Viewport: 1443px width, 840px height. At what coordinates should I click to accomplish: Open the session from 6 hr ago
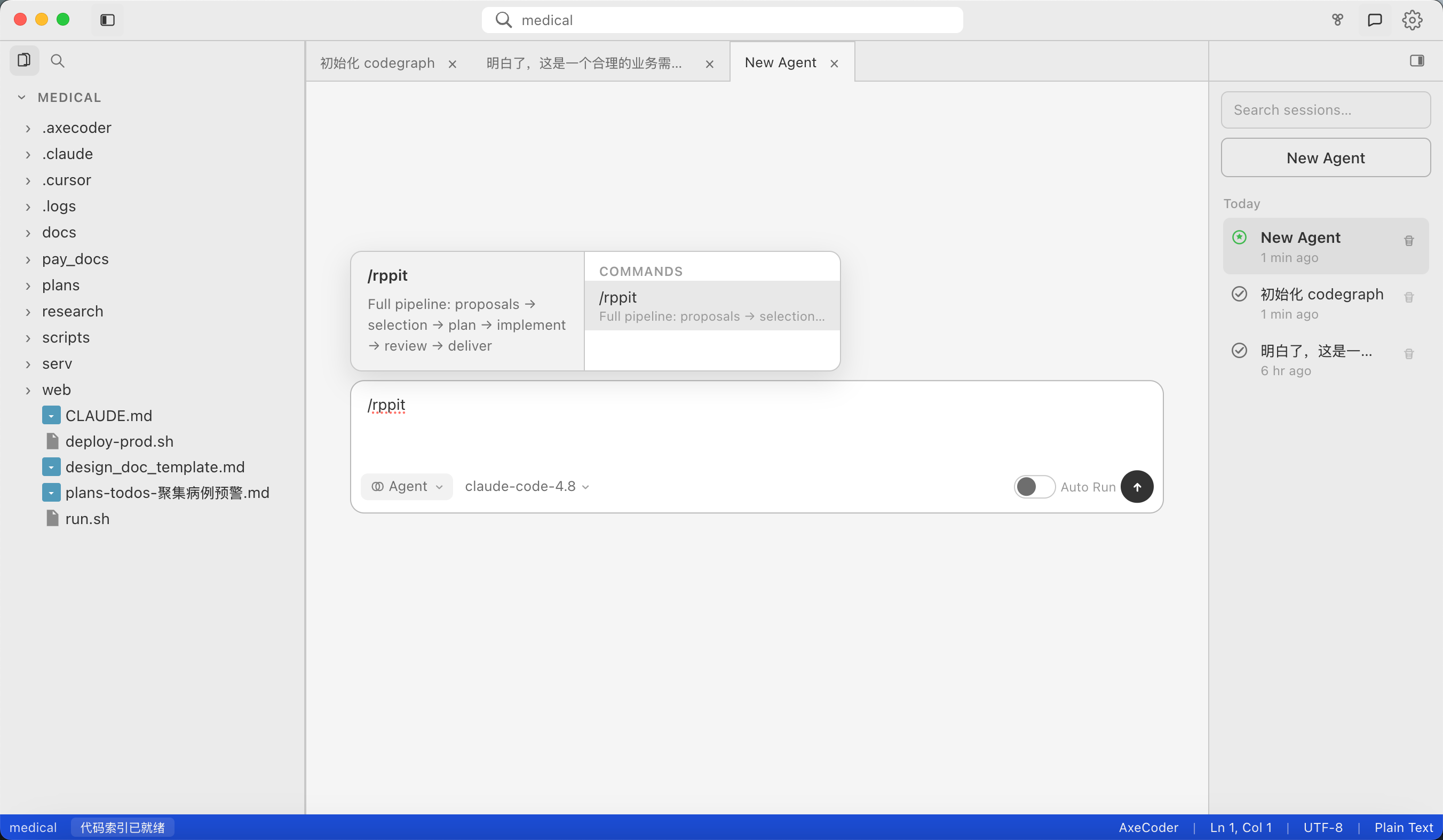click(1325, 360)
